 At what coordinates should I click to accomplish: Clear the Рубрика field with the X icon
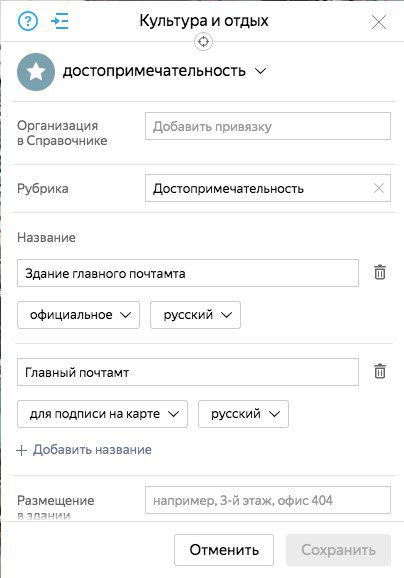click(379, 188)
